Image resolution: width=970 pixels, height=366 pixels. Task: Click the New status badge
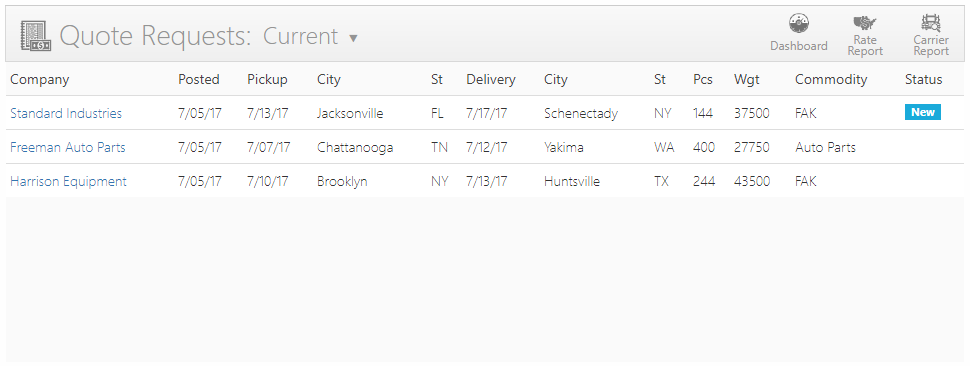click(923, 112)
